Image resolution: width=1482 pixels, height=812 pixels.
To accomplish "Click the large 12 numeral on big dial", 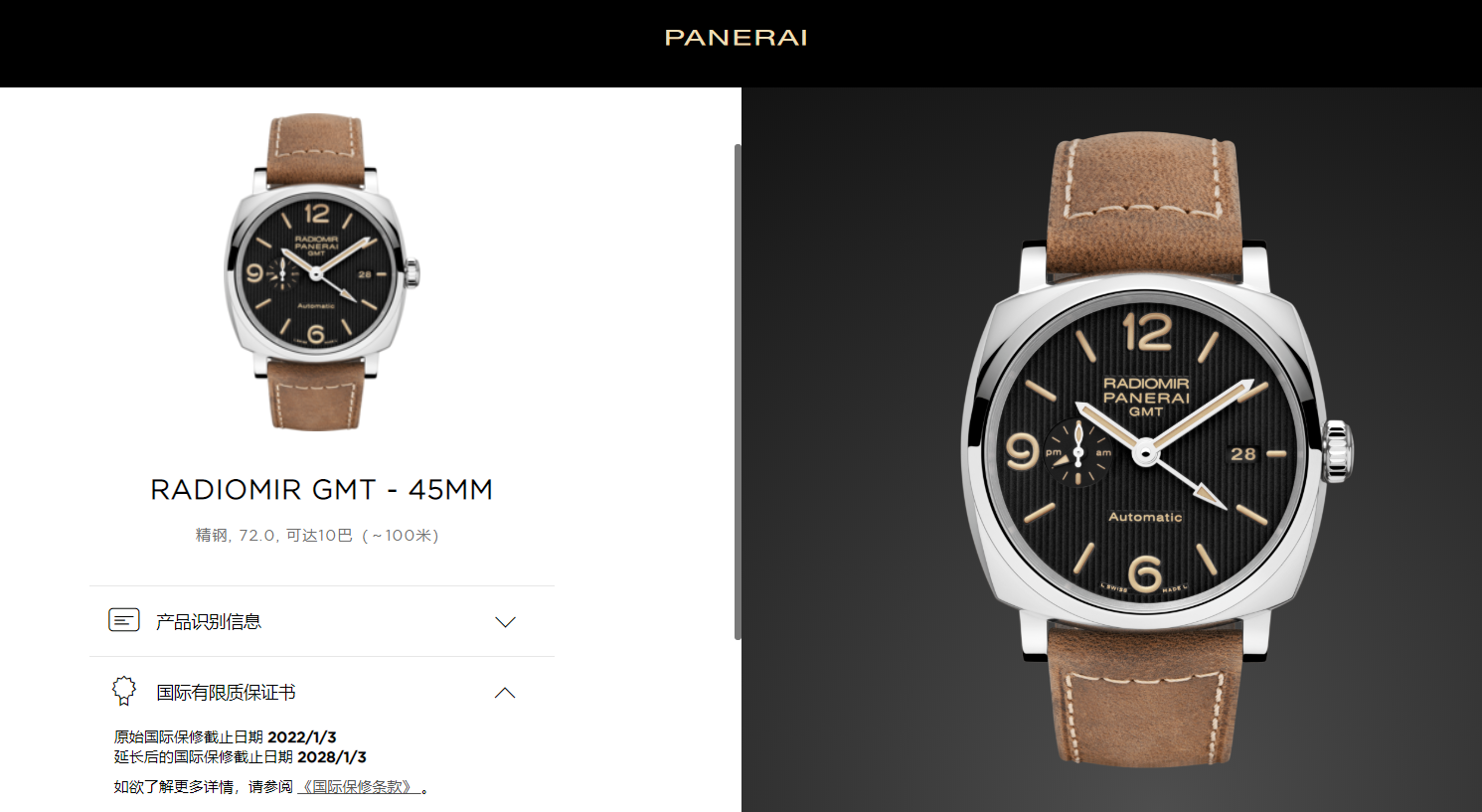I will [1146, 331].
